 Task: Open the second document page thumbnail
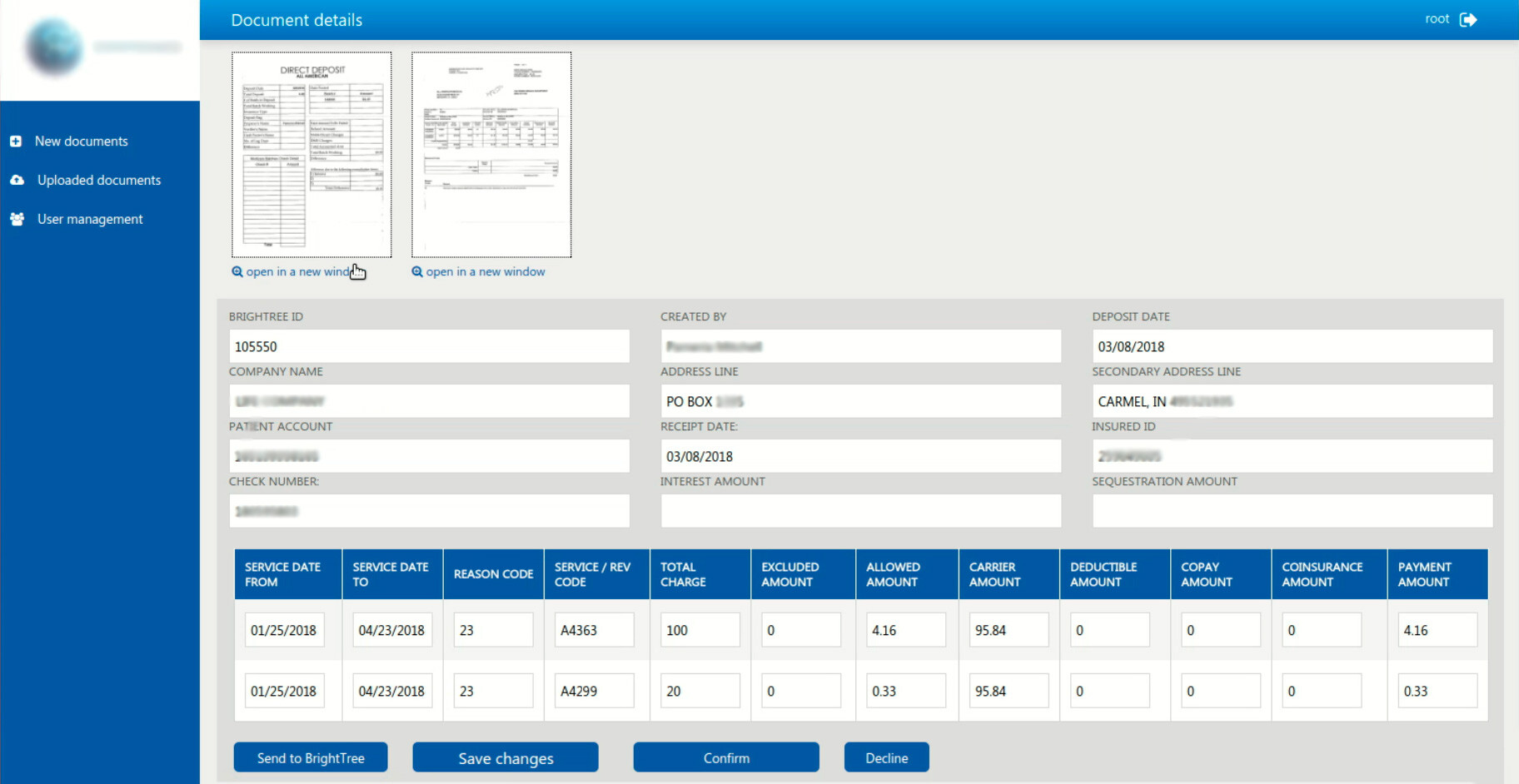click(x=491, y=155)
